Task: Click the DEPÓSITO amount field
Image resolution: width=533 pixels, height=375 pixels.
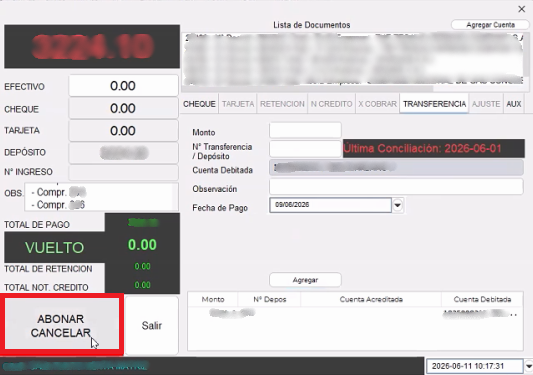Action: pyautogui.click(x=124, y=153)
